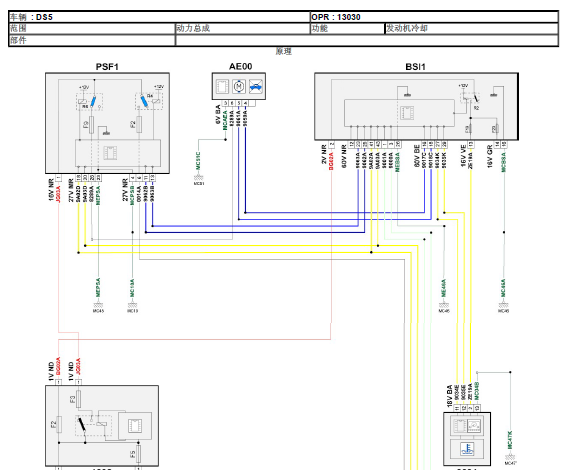Click fuse F5 in the bottom-left module

(138, 454)
